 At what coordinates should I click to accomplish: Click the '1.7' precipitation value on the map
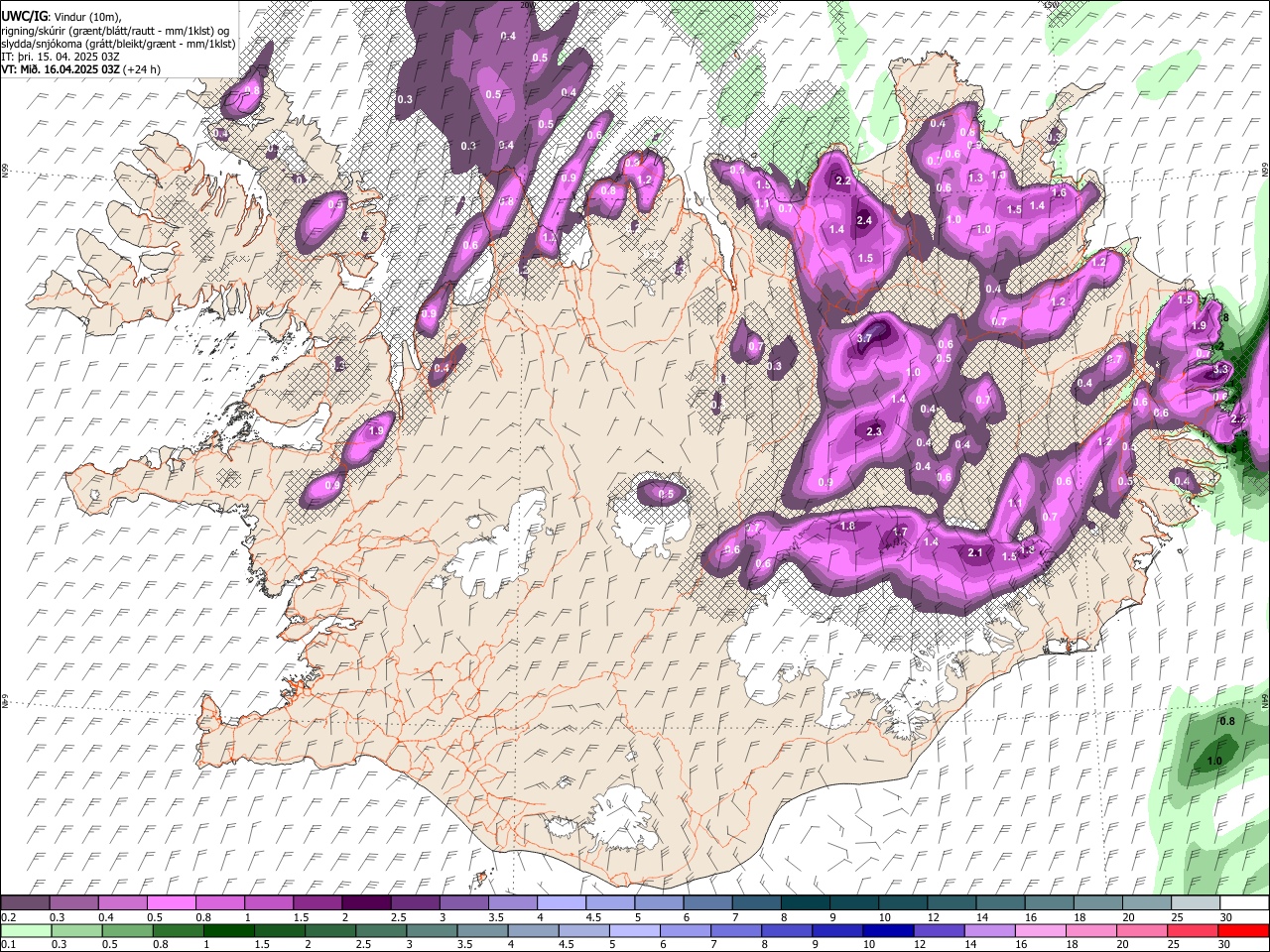click(900, 533)
